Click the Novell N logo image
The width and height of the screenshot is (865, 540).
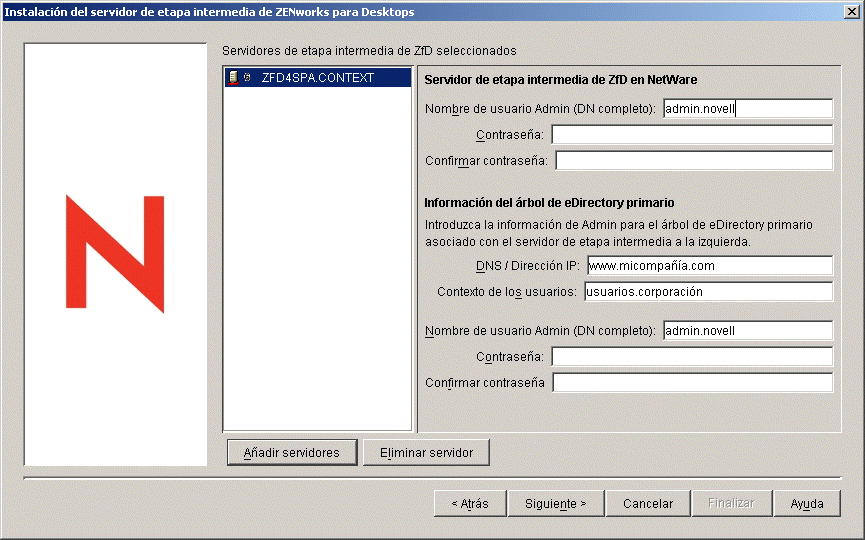tap(115, 254)
